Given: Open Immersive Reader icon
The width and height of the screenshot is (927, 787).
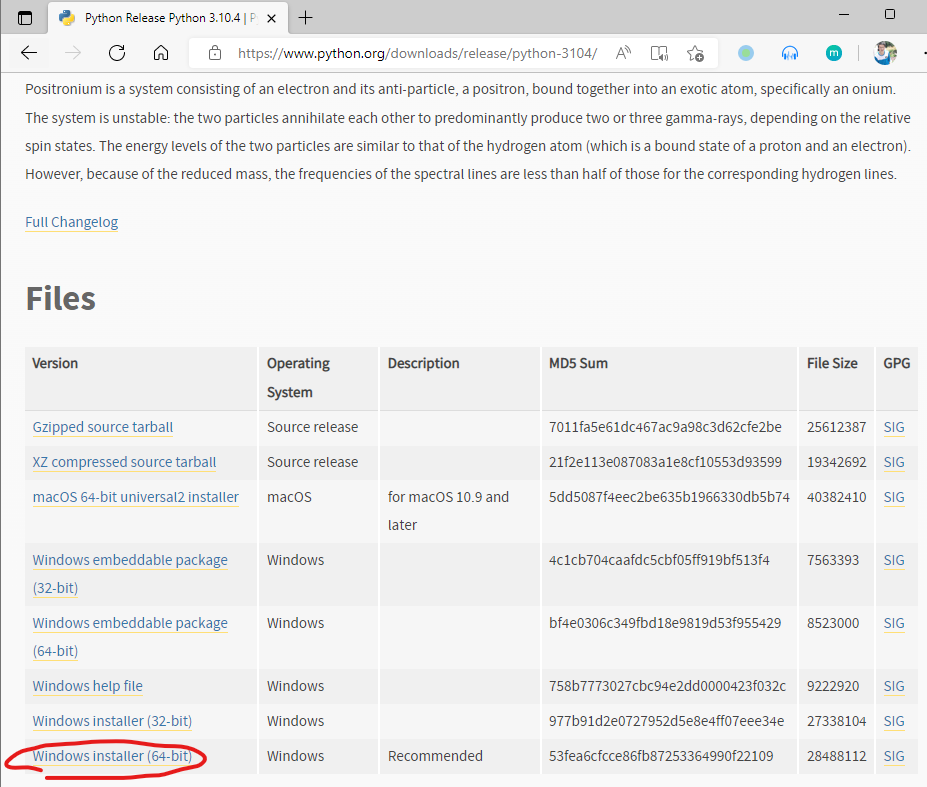Looking at the screenshot, I should pos(659,53).
